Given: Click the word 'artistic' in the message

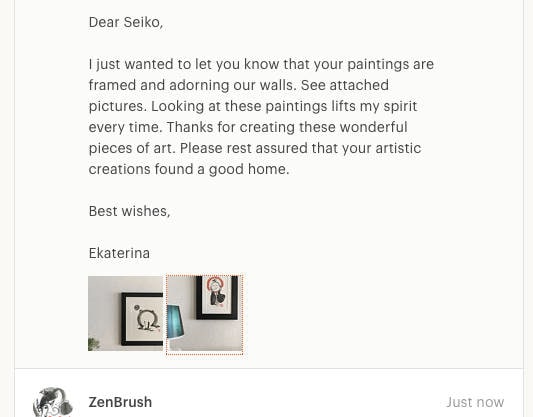Looking at the screenshot, I should pyautogui.click(x=398, y=148).
